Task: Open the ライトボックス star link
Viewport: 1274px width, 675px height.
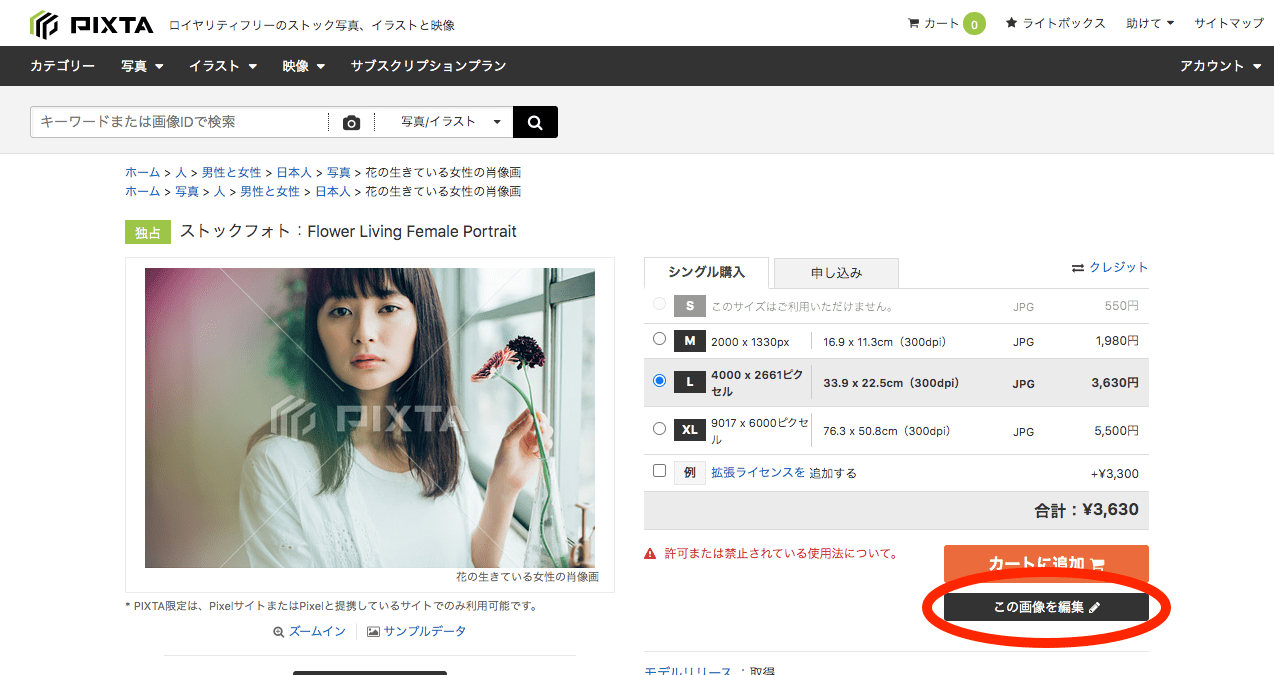Action: pyautogui.click(x=1055, y=23)
